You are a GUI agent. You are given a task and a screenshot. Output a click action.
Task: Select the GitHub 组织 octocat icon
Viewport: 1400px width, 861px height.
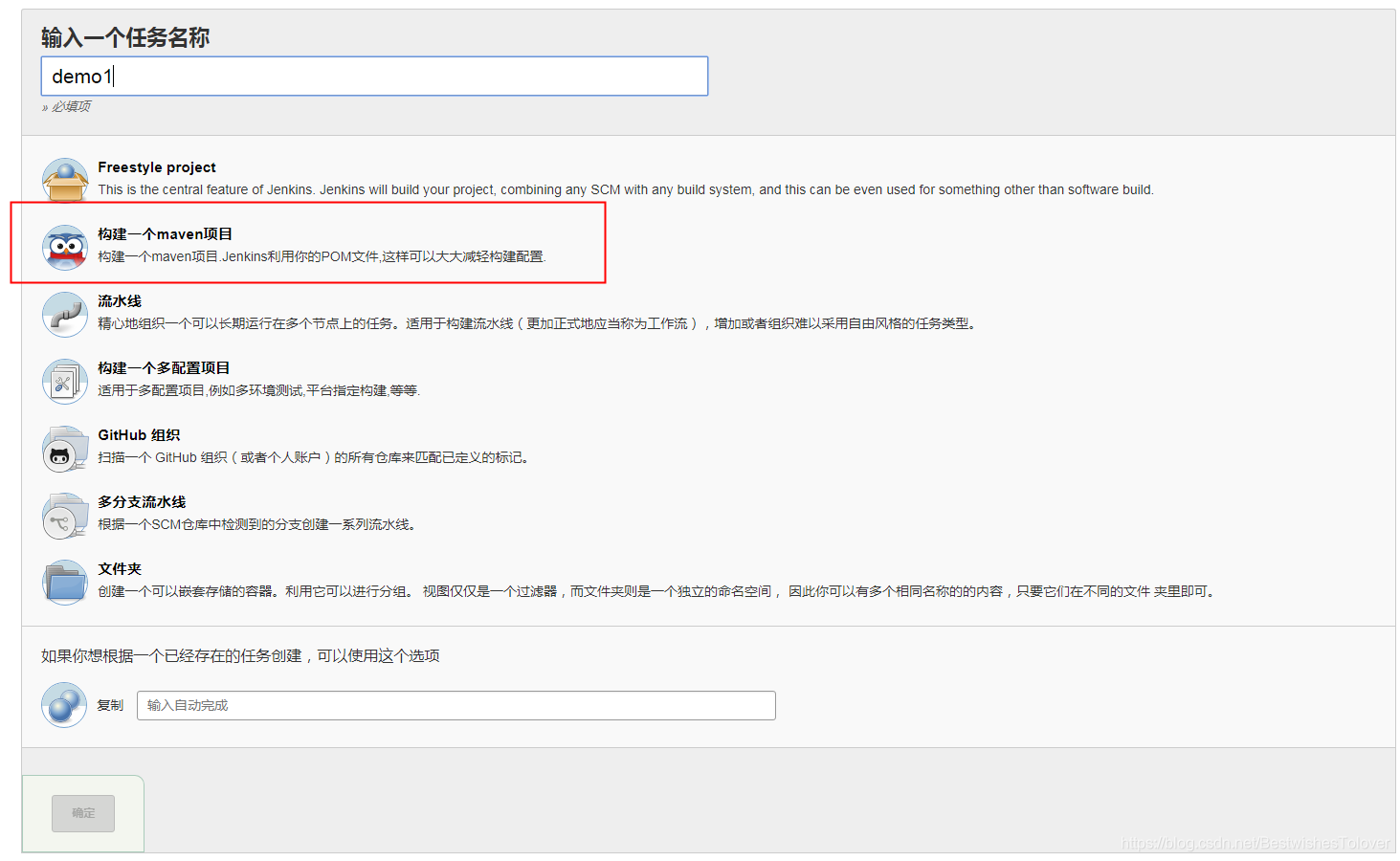pos(65,449)
